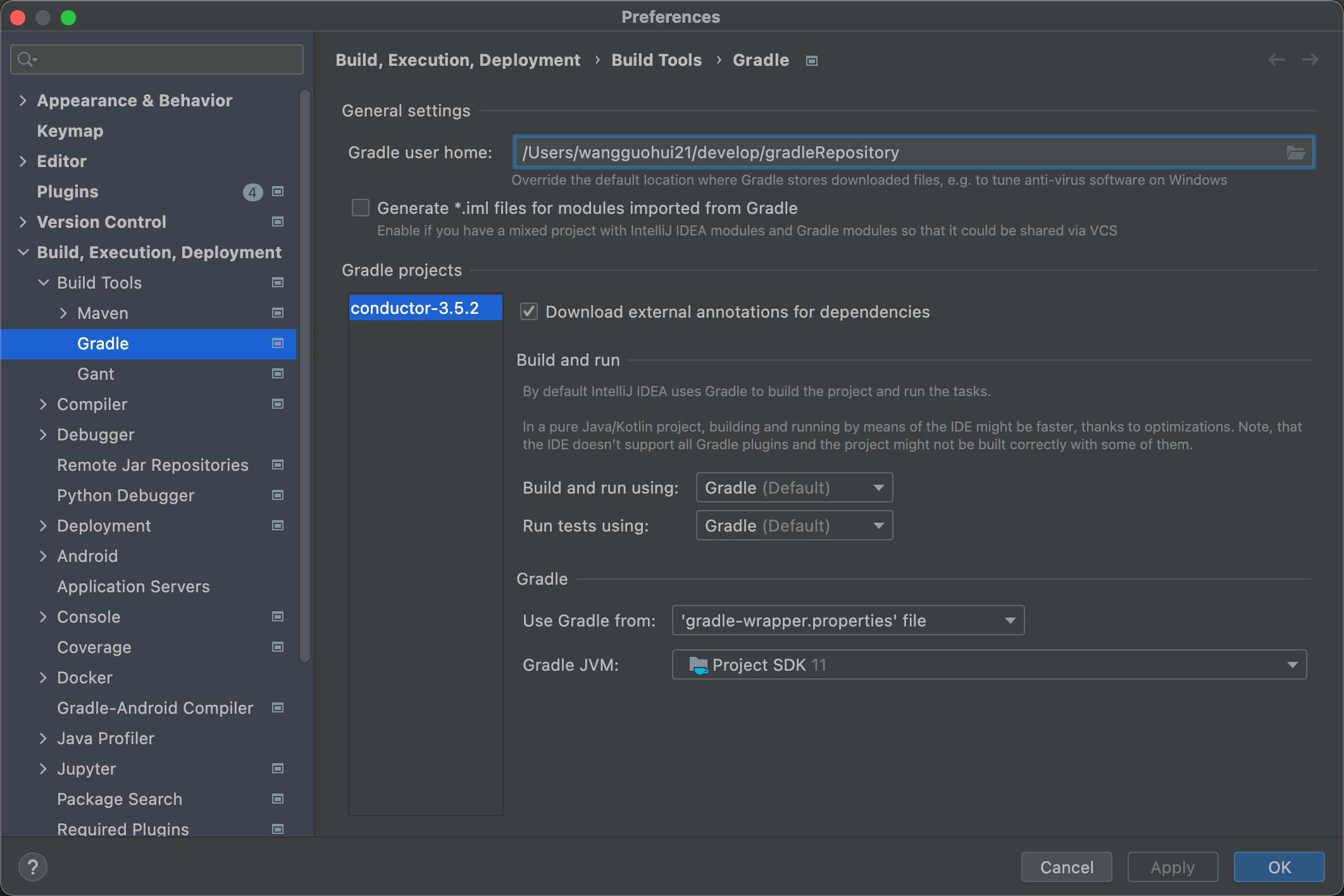Expand the Debugger tree node
Screen dimensions: 1344x896
[x=43, y=434]
